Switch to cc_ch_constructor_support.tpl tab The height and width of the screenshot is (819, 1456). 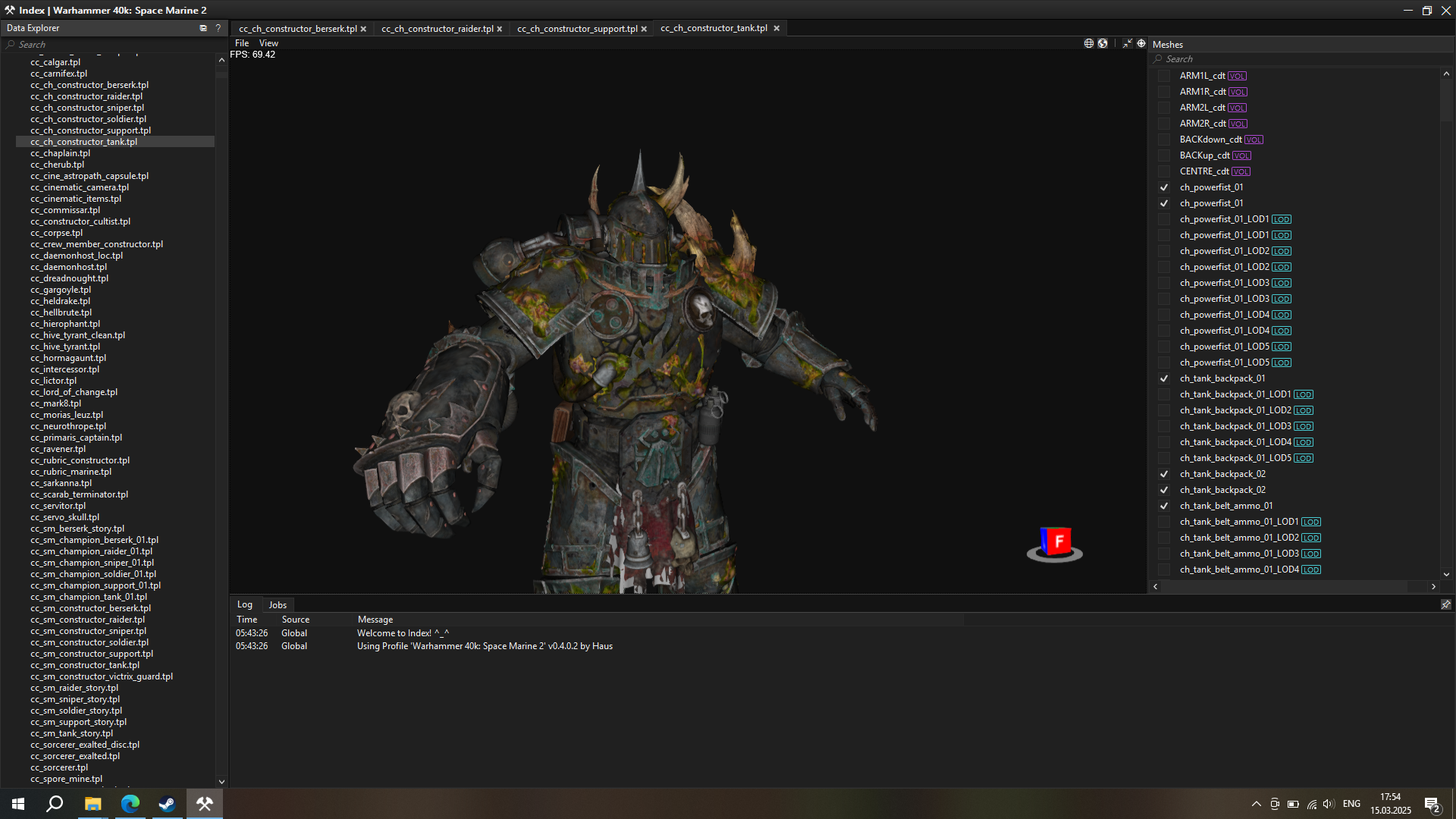[x=577, y=29]
